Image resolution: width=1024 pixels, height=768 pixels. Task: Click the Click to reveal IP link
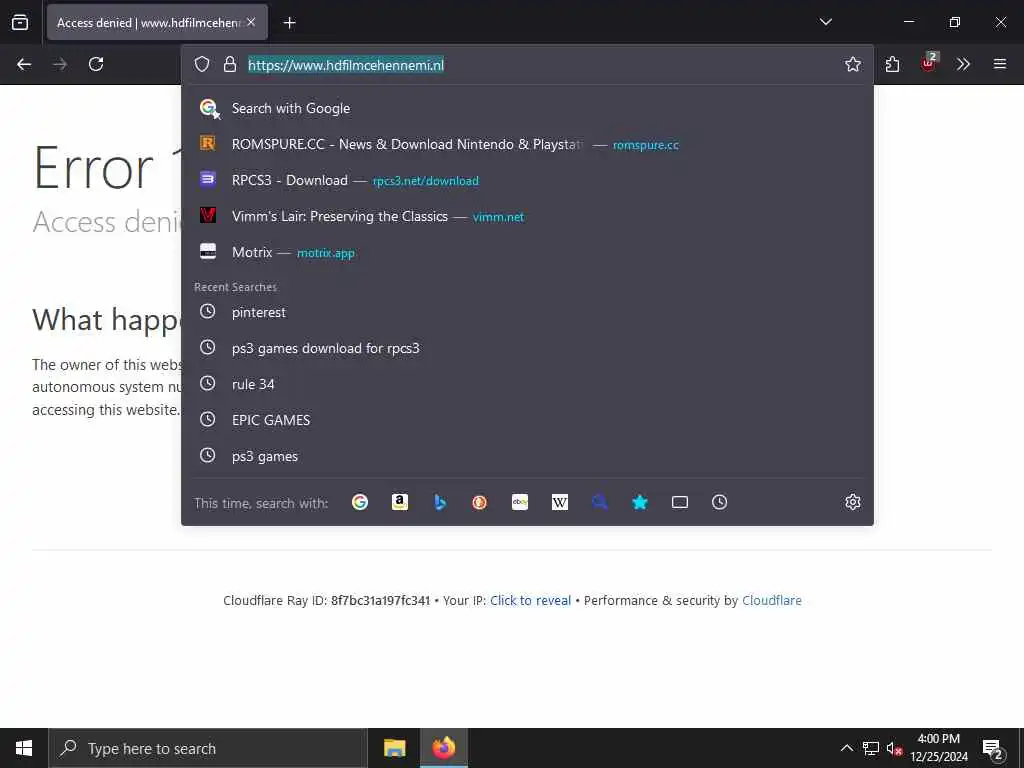530,600
